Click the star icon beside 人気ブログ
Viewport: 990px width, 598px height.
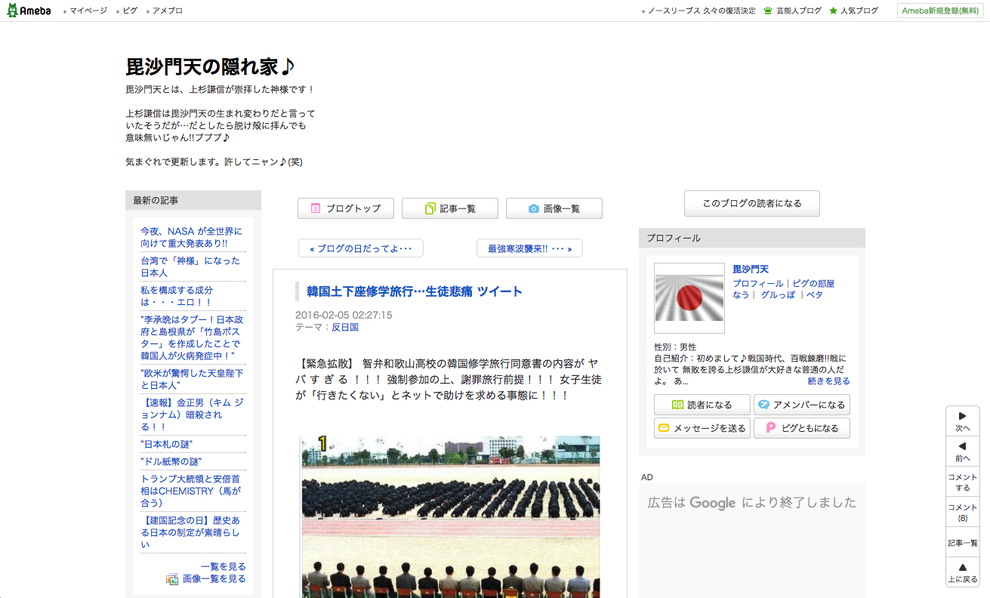tap(833, 11)
